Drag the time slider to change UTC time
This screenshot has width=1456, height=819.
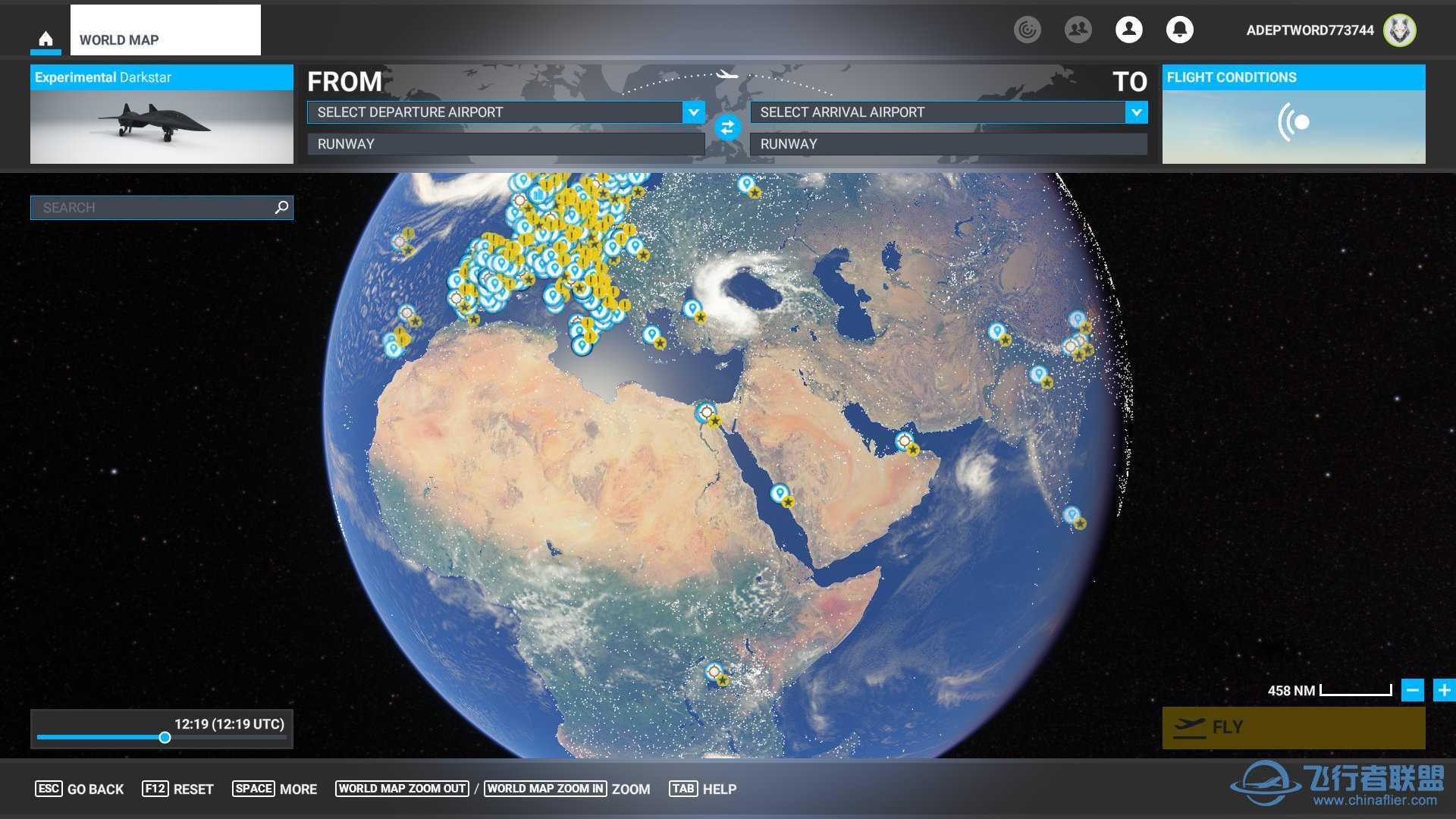point(163,738)
